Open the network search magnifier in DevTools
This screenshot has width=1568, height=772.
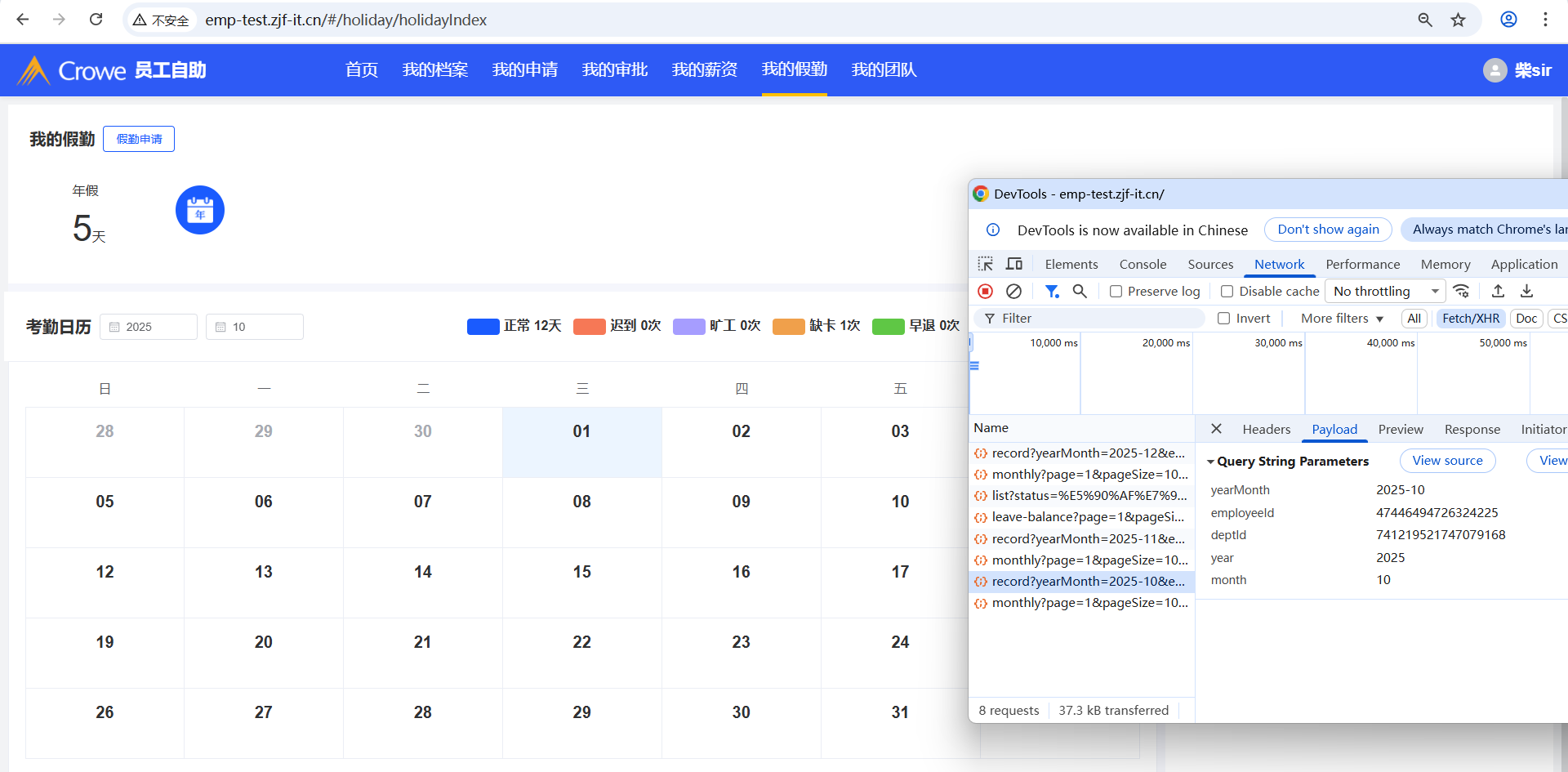point(1080,291)
